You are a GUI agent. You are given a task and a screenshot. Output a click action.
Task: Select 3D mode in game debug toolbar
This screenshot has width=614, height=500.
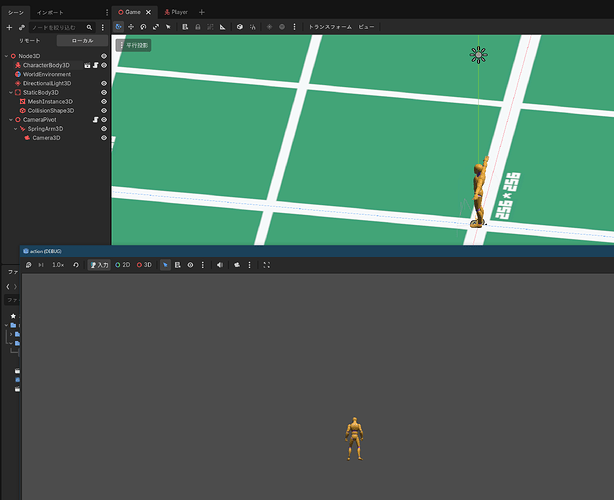click(144, 265)
